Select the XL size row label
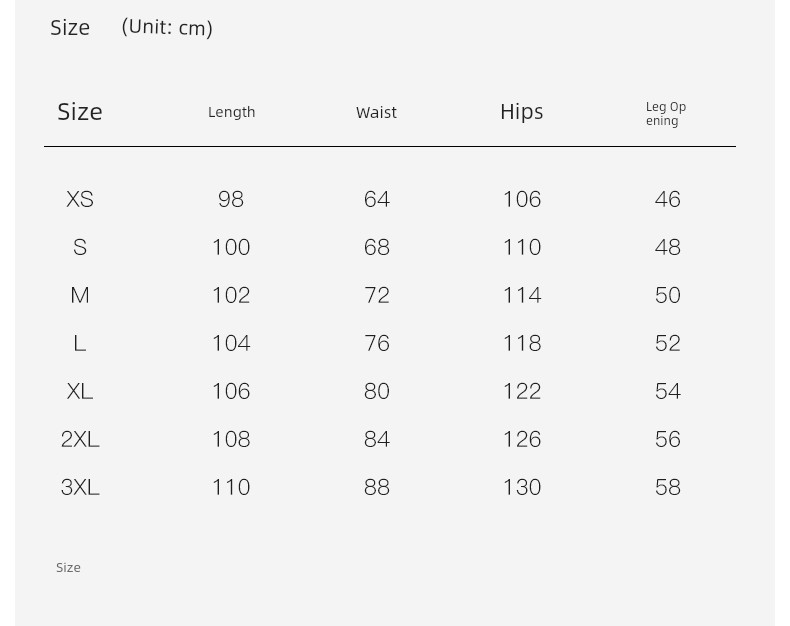This screenshot has height=626, width=790. click(80, 391)
